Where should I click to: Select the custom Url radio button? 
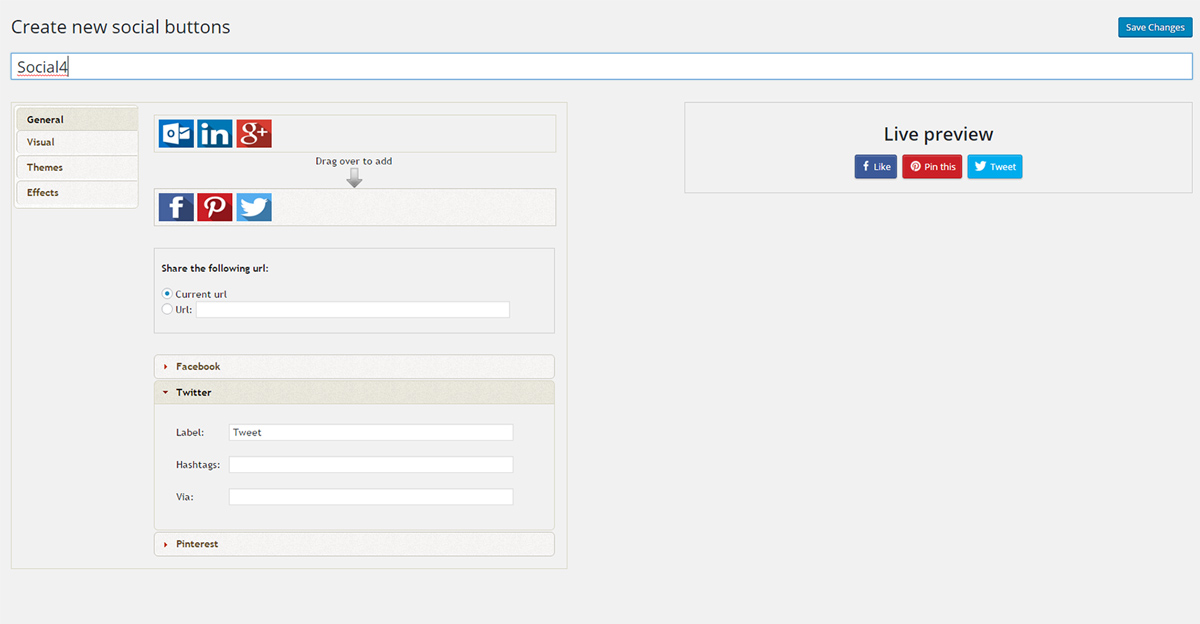click(167, 310)
